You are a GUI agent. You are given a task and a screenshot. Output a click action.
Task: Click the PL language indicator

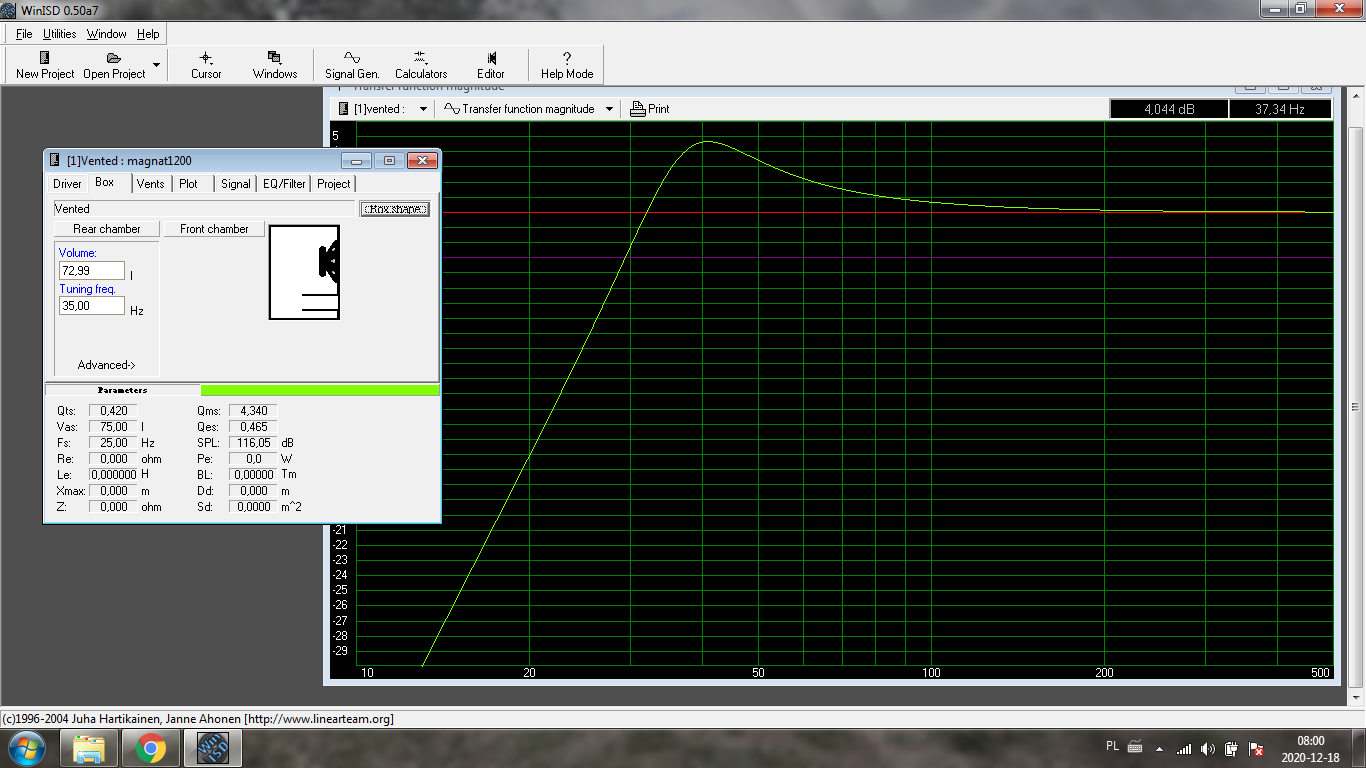(x=1113, y=746)
